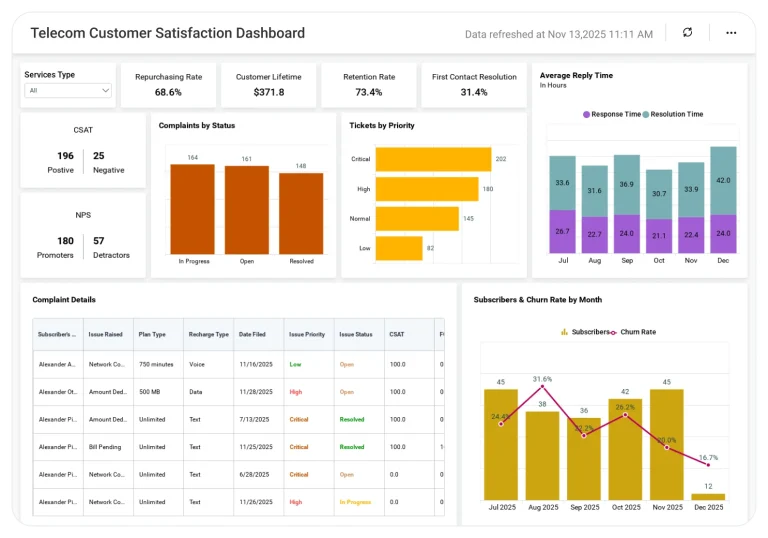
Task: Click the High priority tickets bar
Action: click(x=427, y=189)
